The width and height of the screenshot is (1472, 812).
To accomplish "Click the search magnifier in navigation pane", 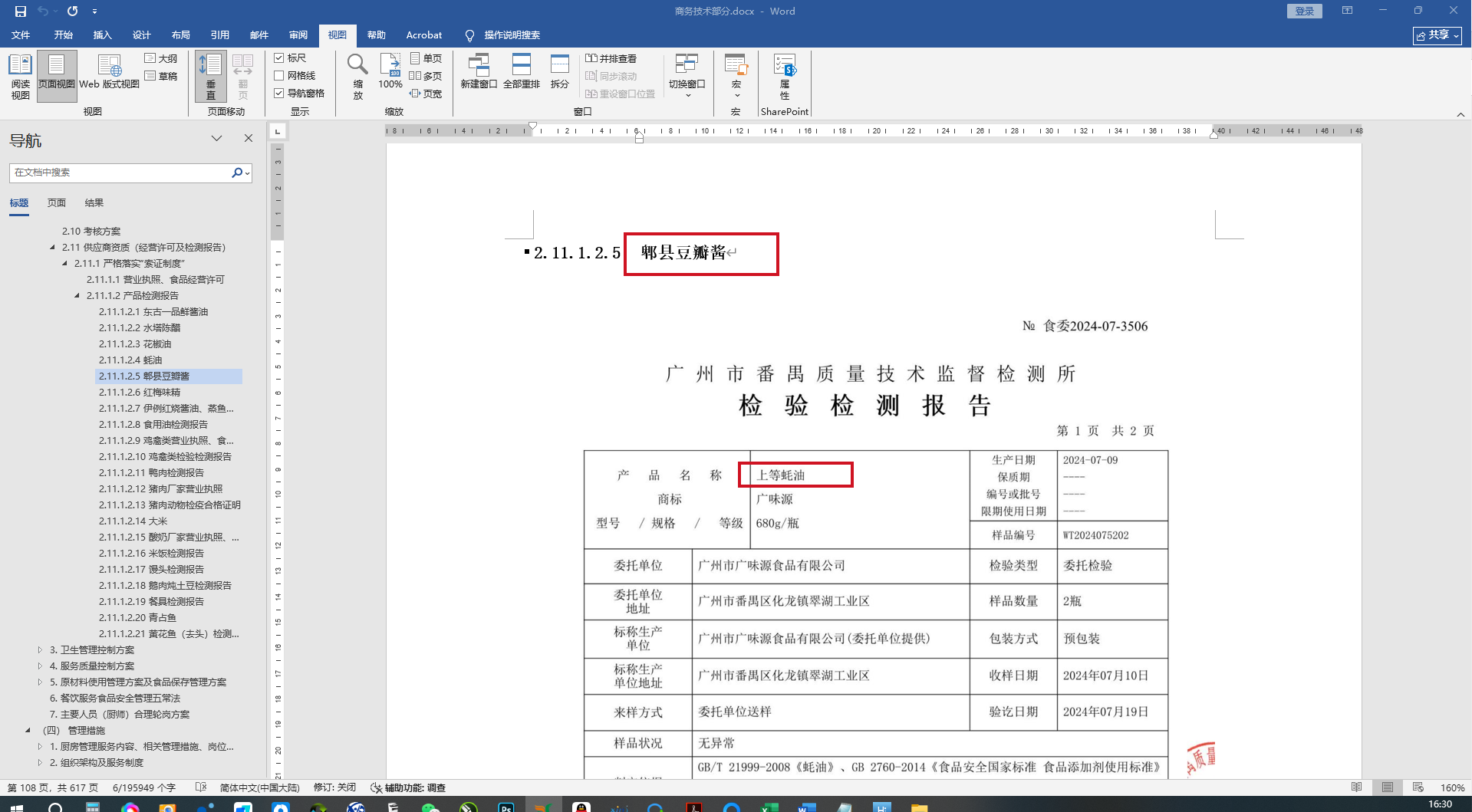I will point(237,173).
